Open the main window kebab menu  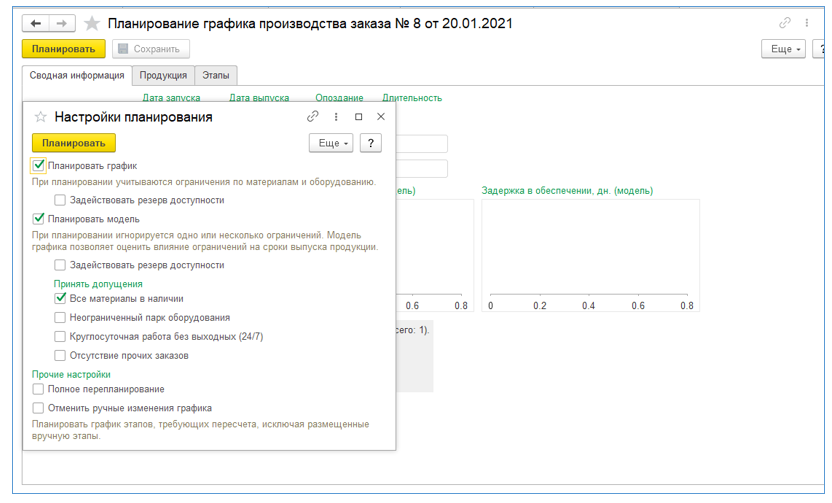[x=806, y=23]
